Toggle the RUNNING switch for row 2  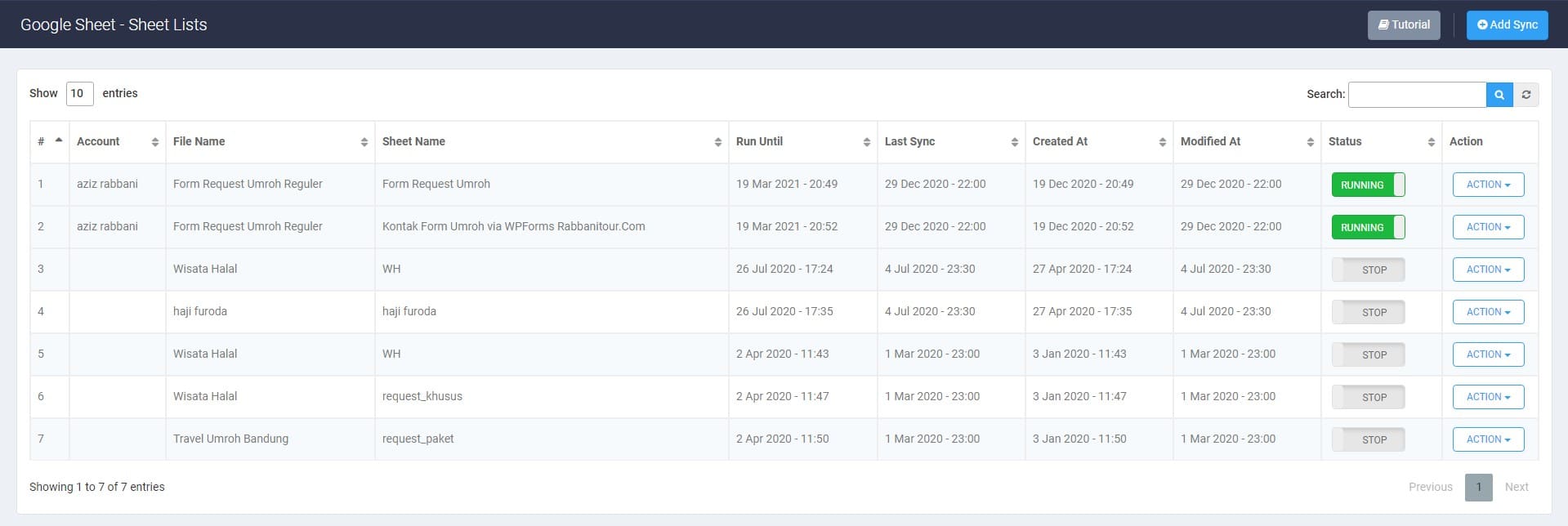tap(1369, 227)
